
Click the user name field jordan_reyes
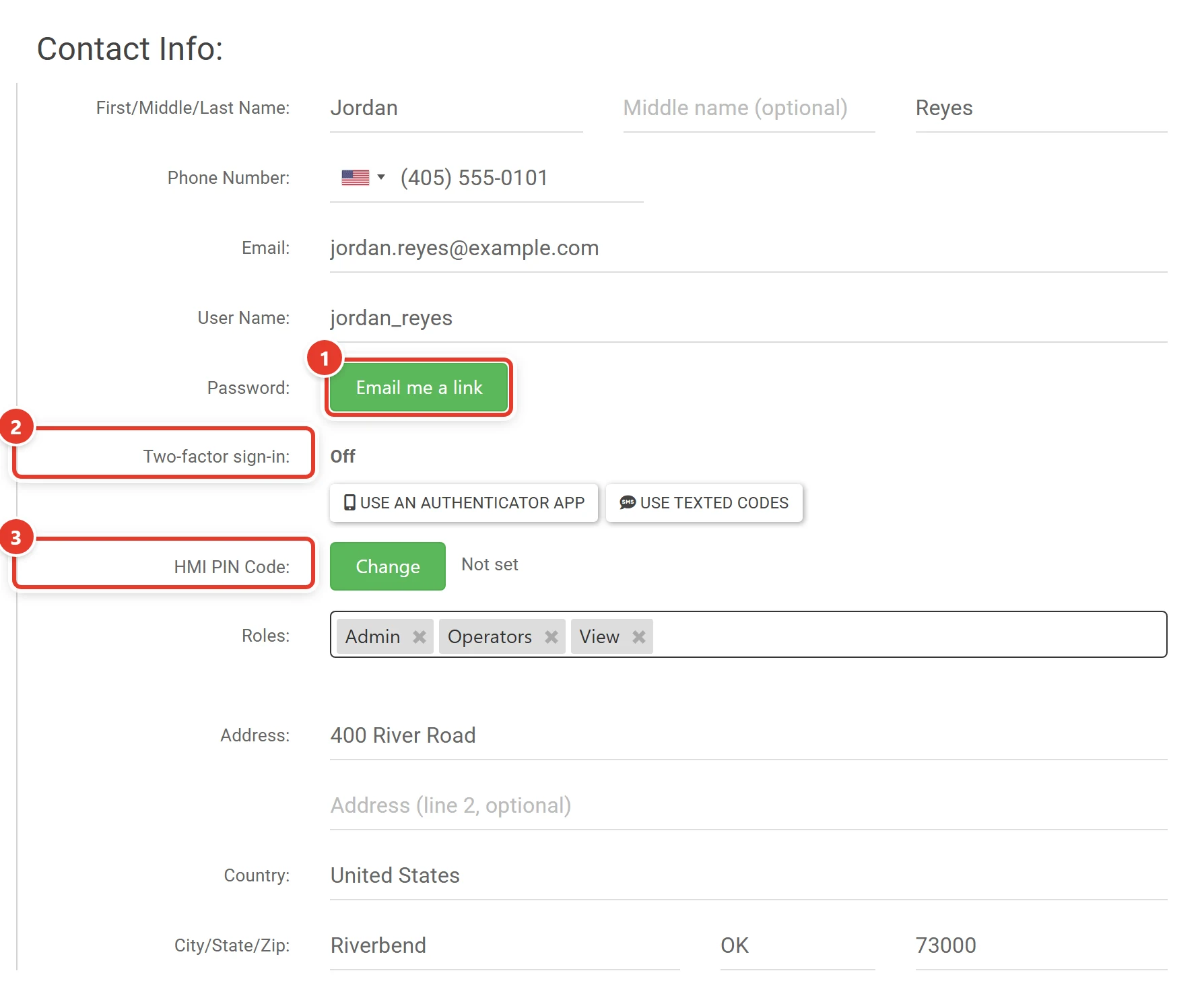point(749,318)
